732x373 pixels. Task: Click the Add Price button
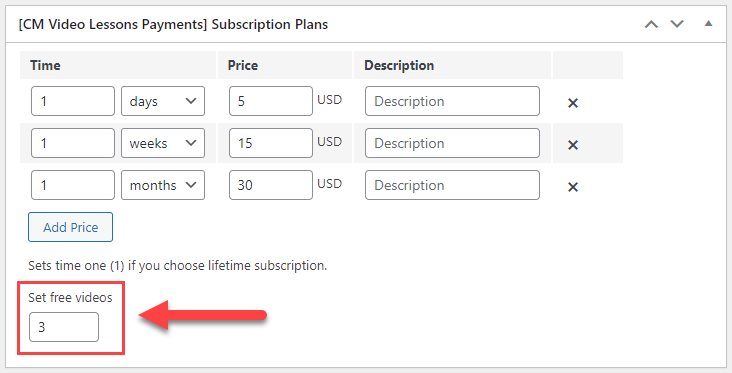tap(70, 227)
